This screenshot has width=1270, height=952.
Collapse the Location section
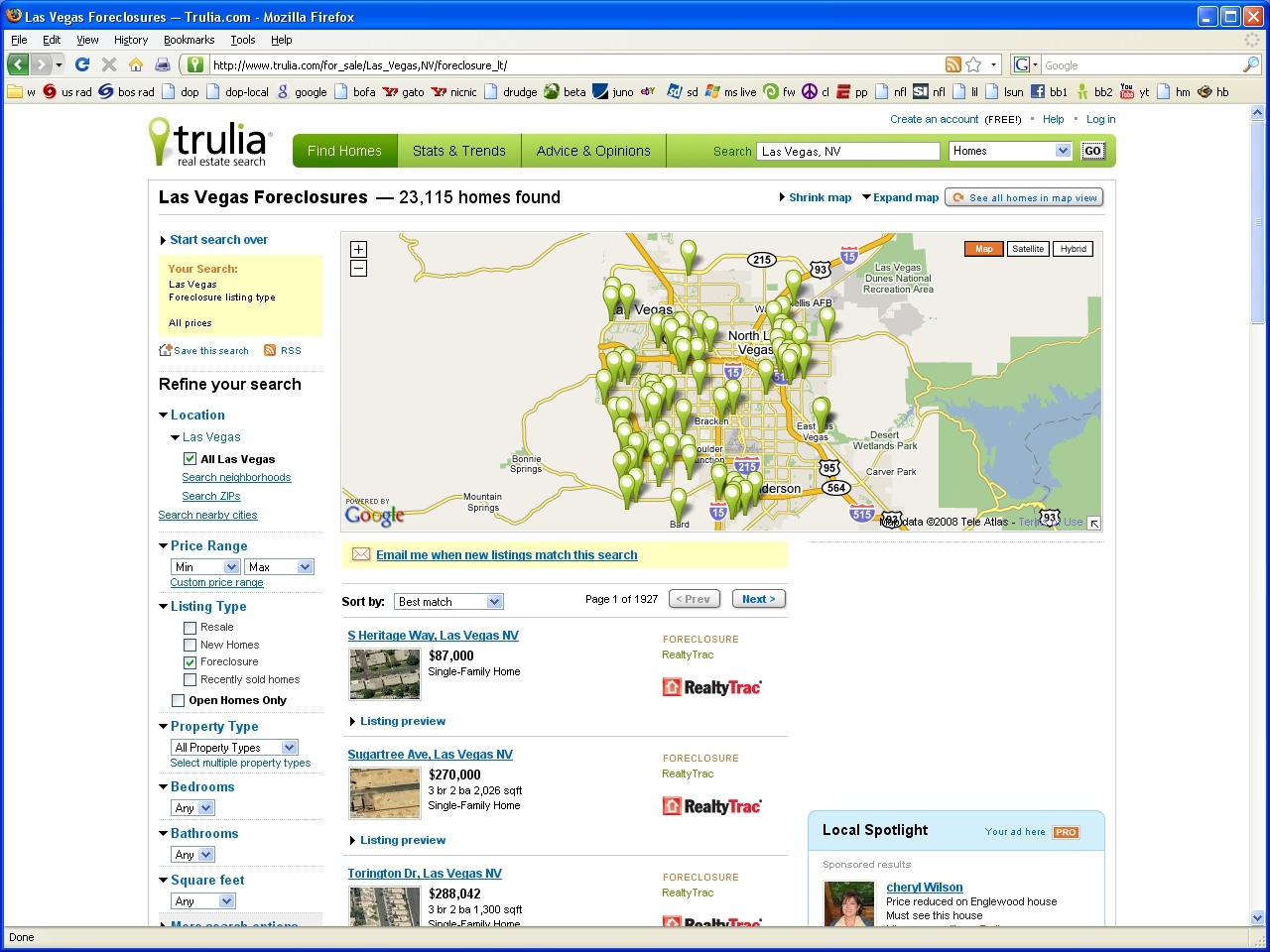coord(191,416)
